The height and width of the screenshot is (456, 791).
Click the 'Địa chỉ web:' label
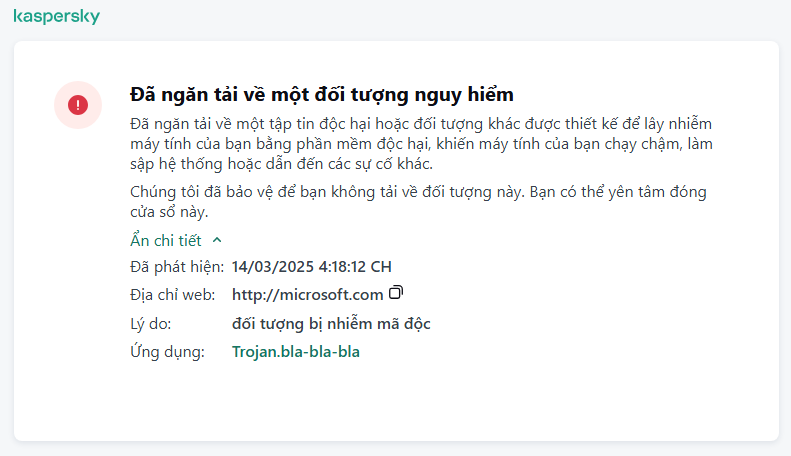(175, 294)
